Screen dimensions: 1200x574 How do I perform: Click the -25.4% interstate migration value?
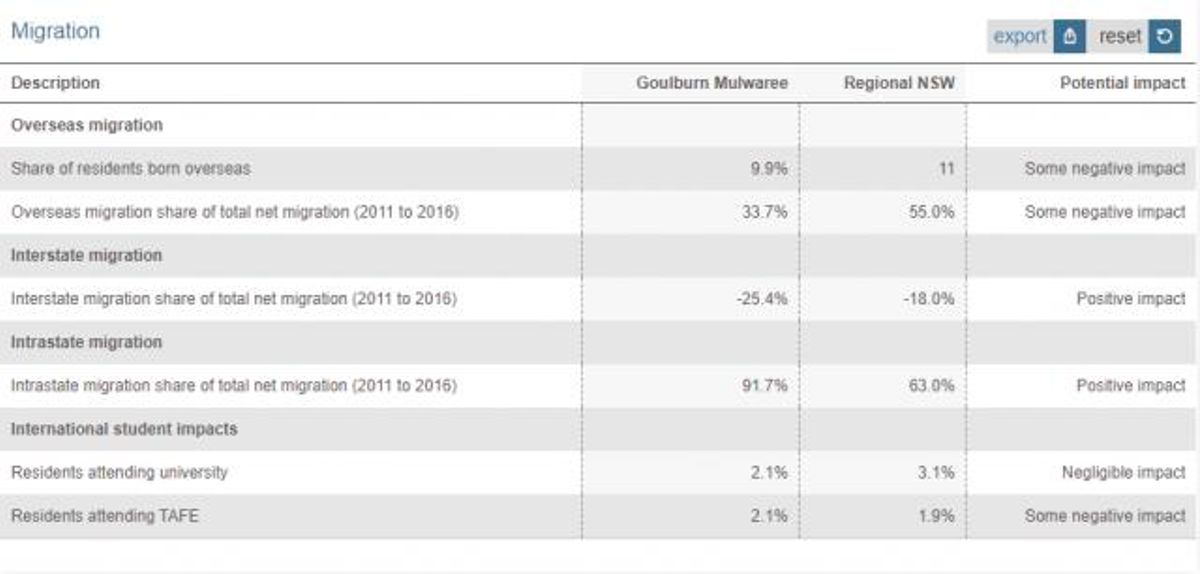766,298
